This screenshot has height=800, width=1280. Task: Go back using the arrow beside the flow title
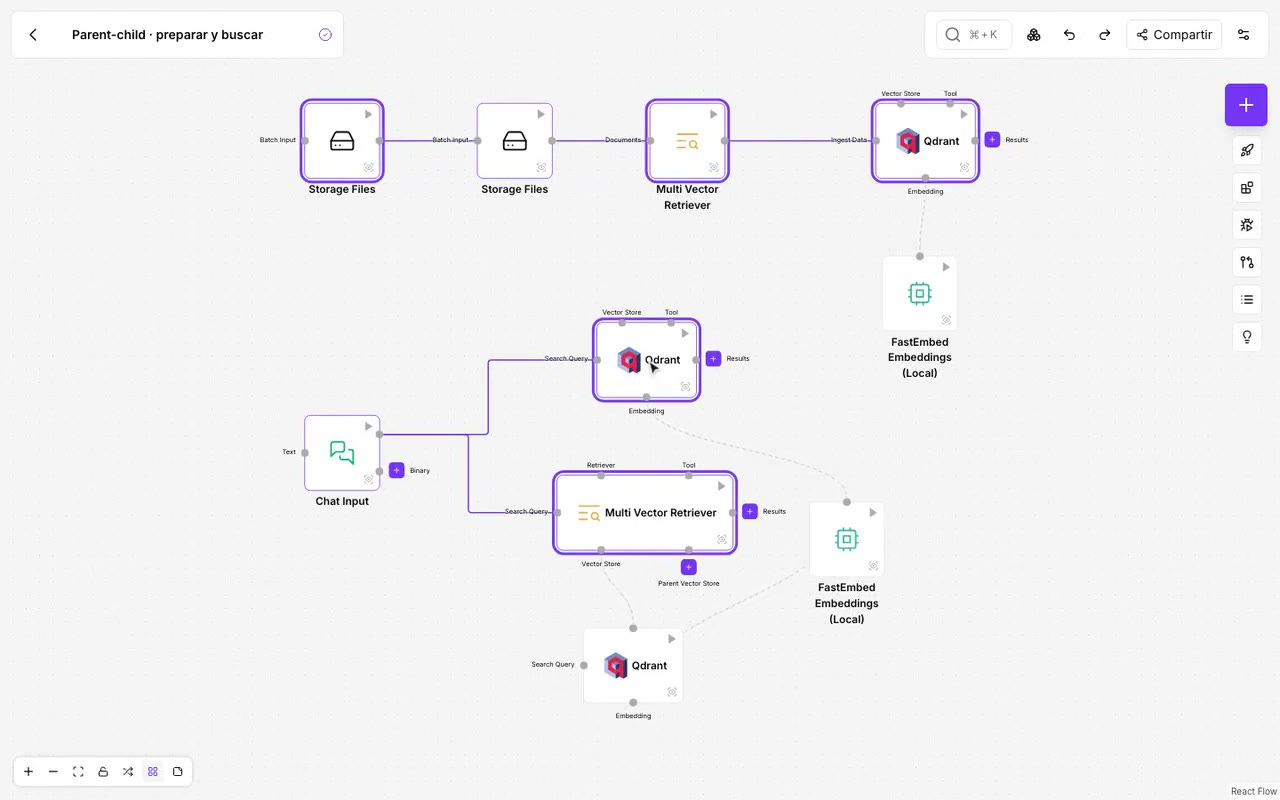33,35
